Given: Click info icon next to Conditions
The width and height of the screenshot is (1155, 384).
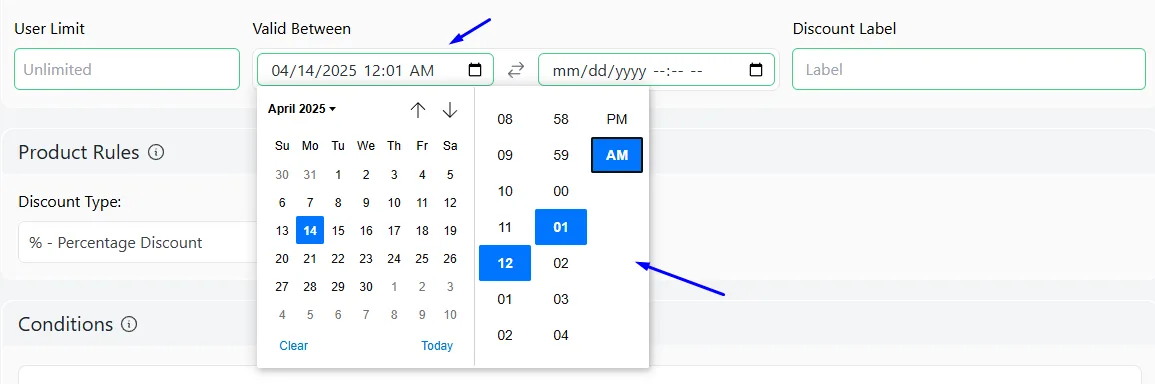Looking at the screenshot, I should click(x=130, y=324).
